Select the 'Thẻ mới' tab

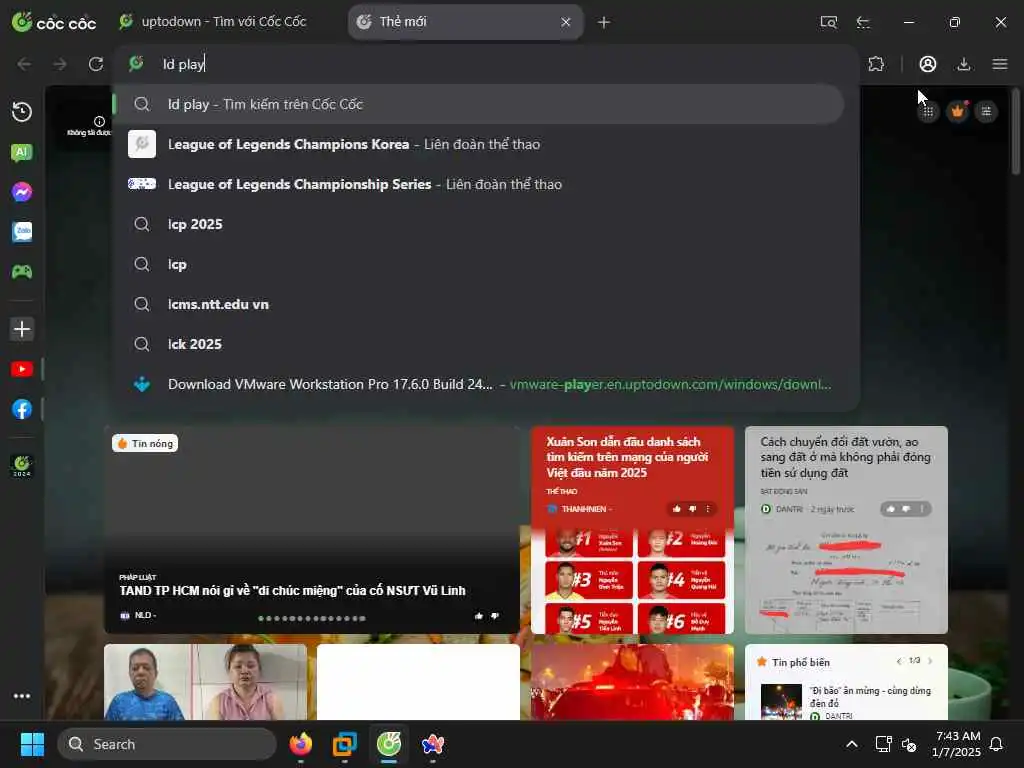pyautogui.click(x=465, y=22)
